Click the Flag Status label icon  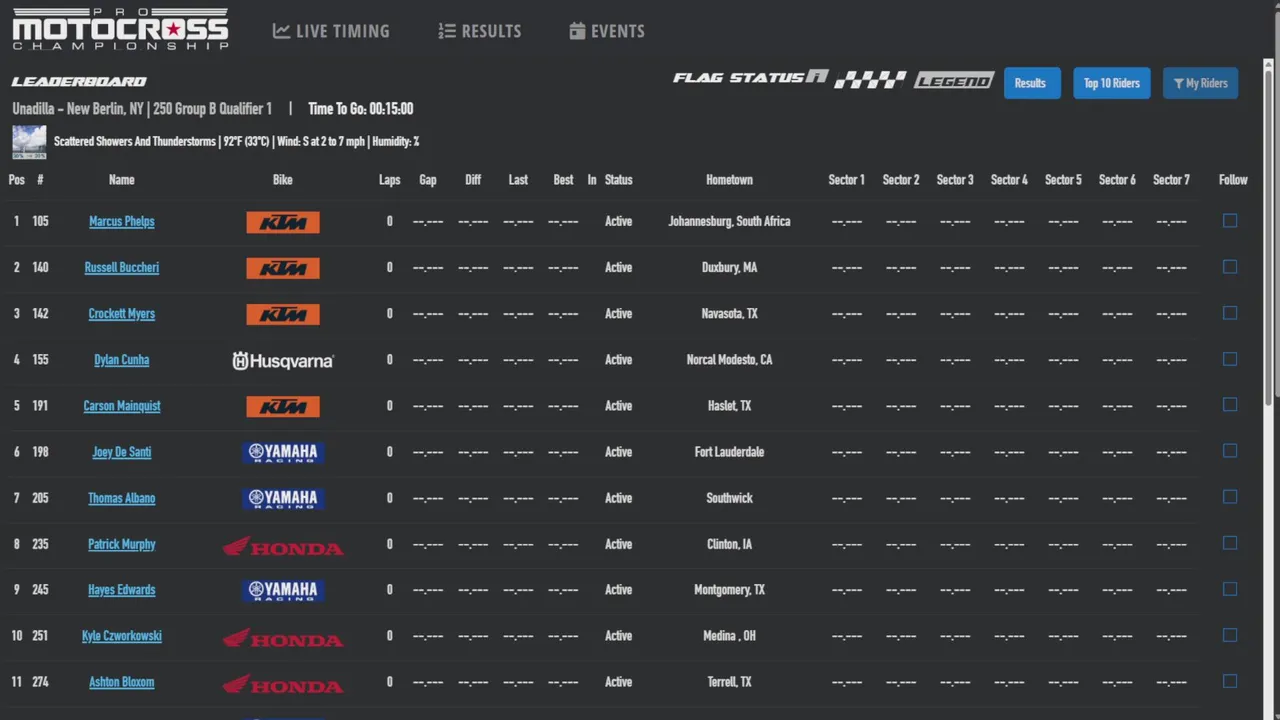tap(750, 77)
